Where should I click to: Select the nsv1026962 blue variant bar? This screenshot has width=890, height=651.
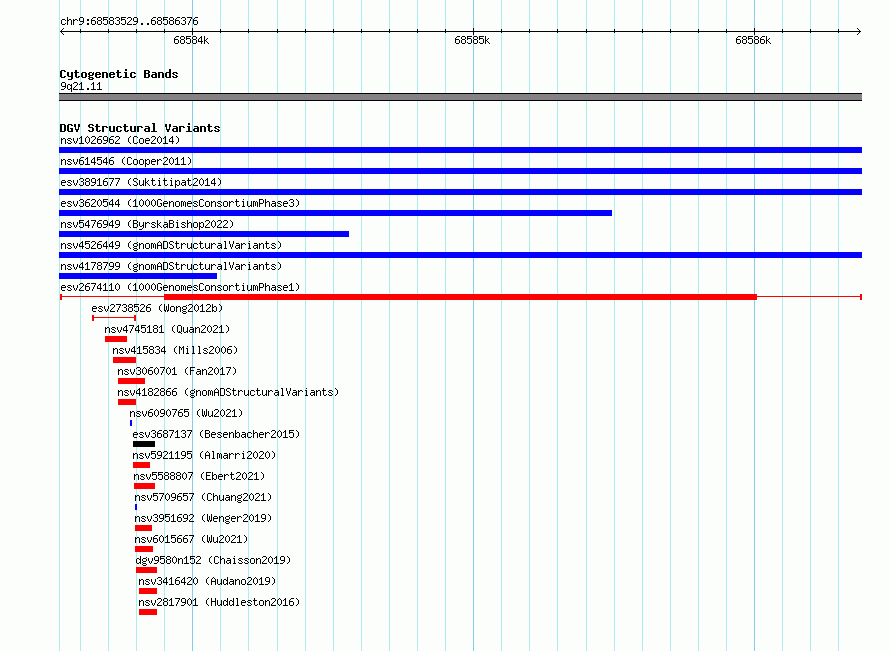coord(460,150)
